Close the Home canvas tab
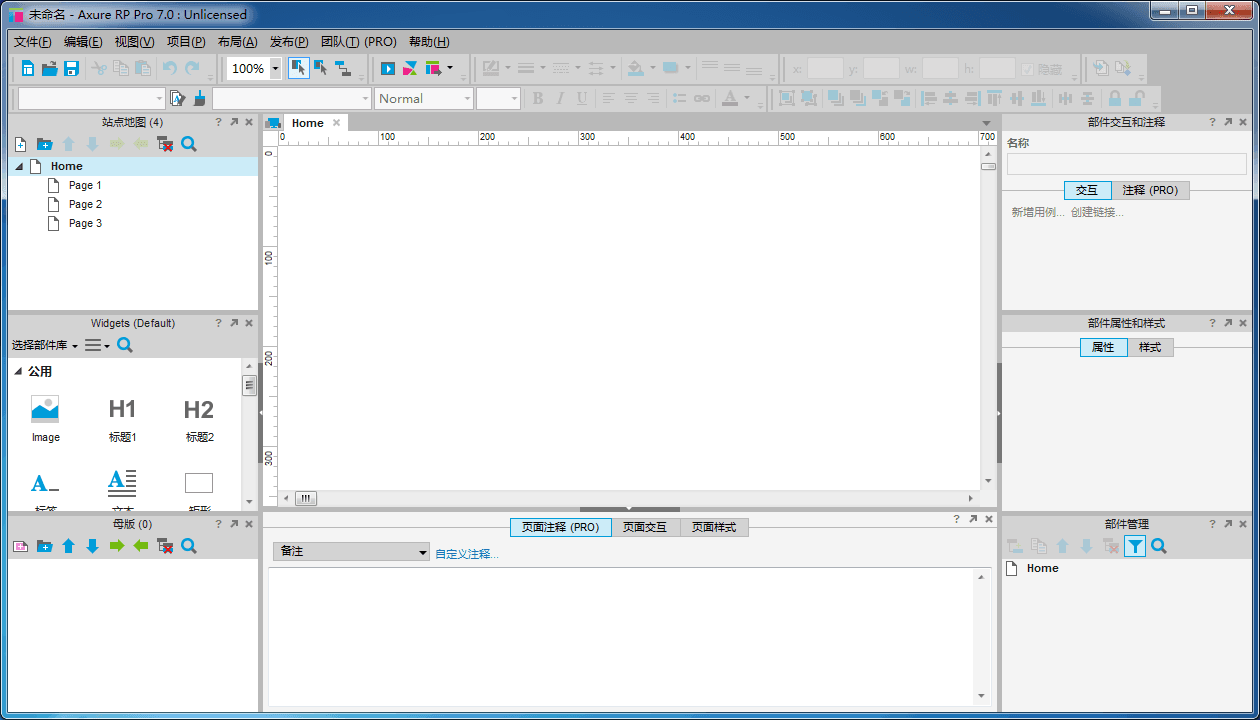 coord(337,123)
